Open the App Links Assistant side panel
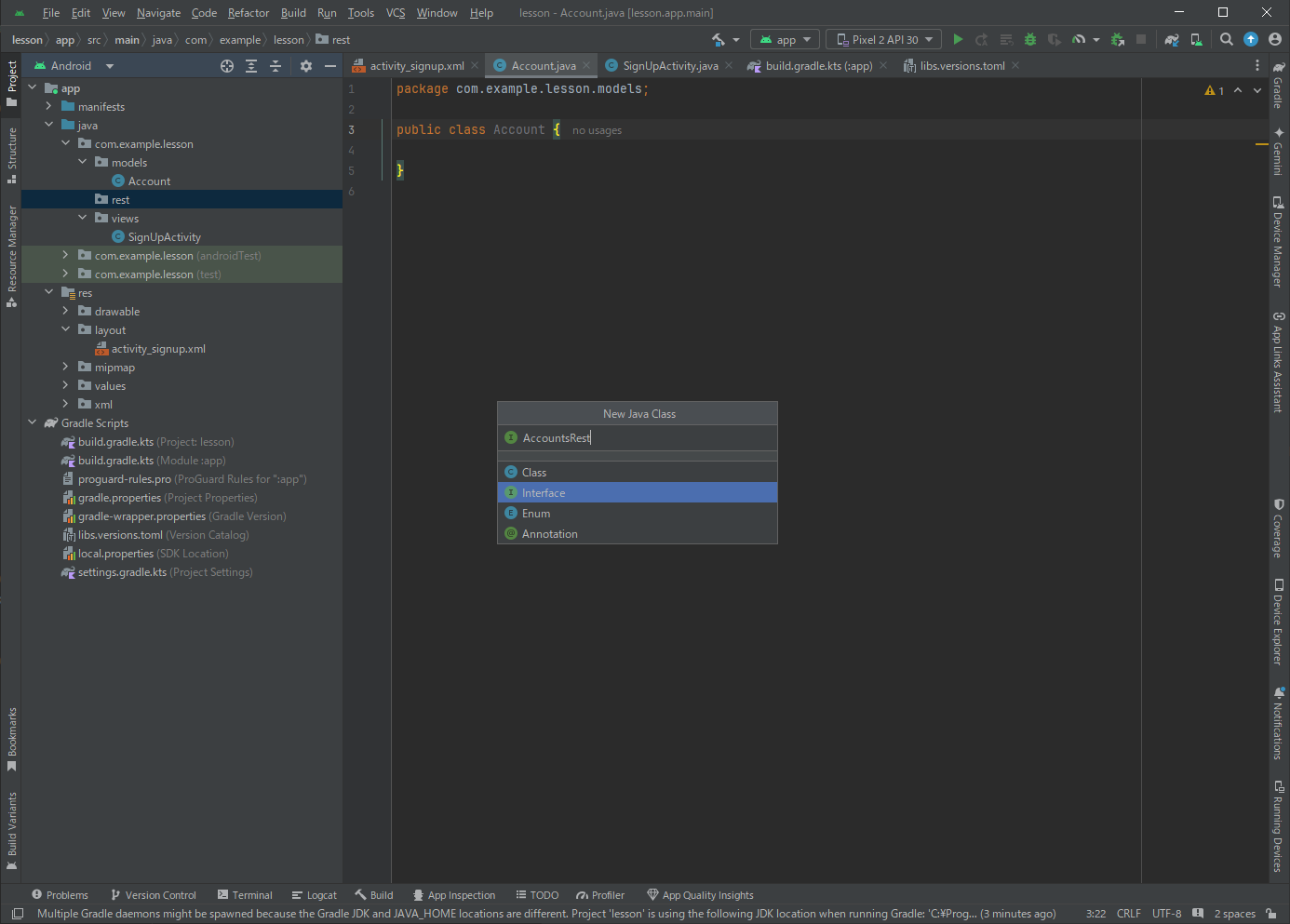This screenshot has width=1290, height=924. [1278, 361]
